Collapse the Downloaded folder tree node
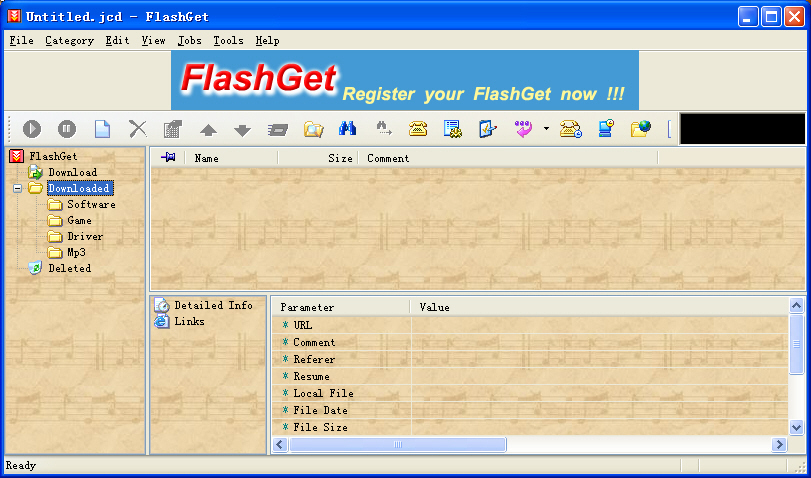The width and height of the screenshot is (811, 478). click(x=18, y=188)
